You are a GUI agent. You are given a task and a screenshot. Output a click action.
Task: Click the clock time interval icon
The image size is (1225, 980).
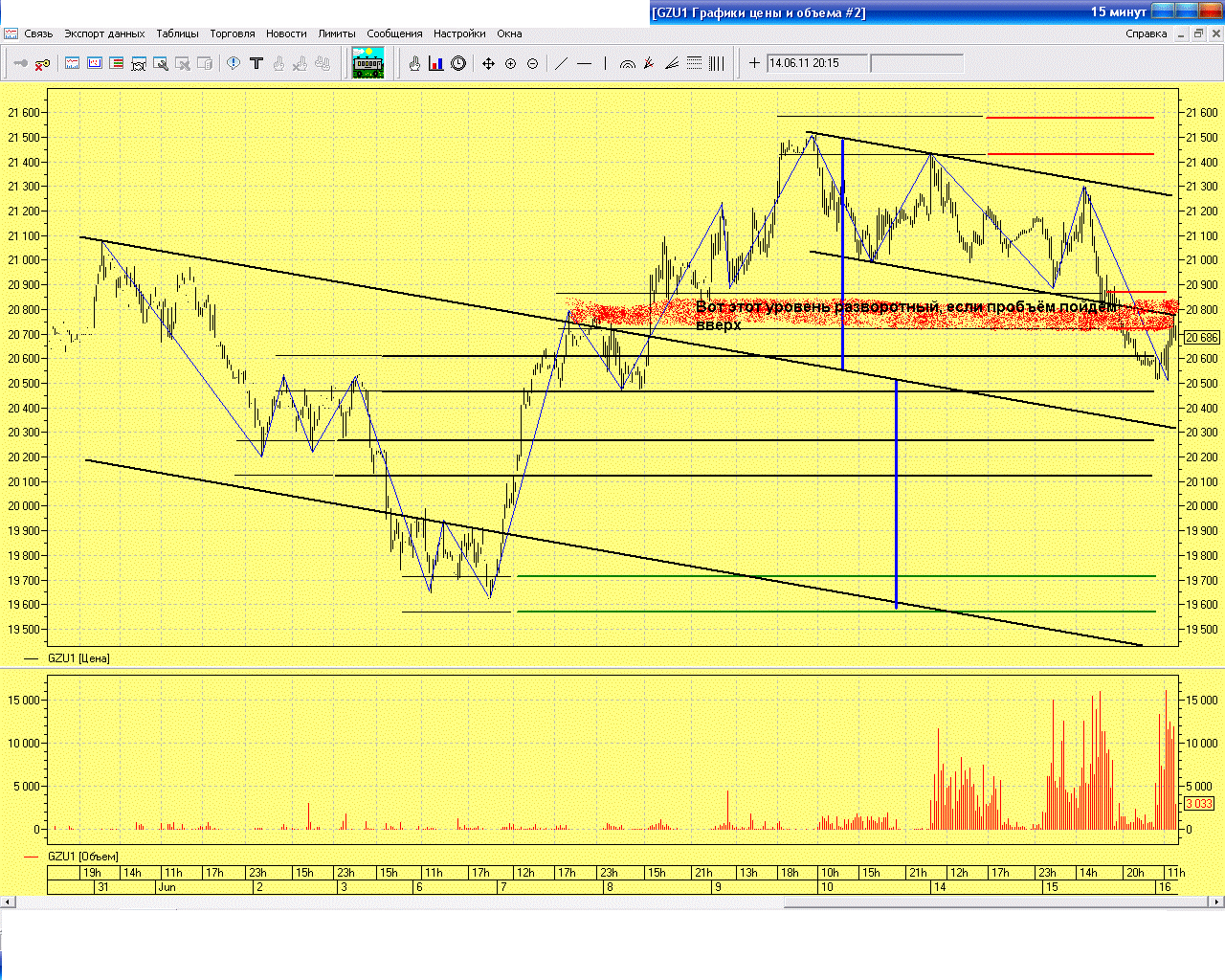[458, 64]
